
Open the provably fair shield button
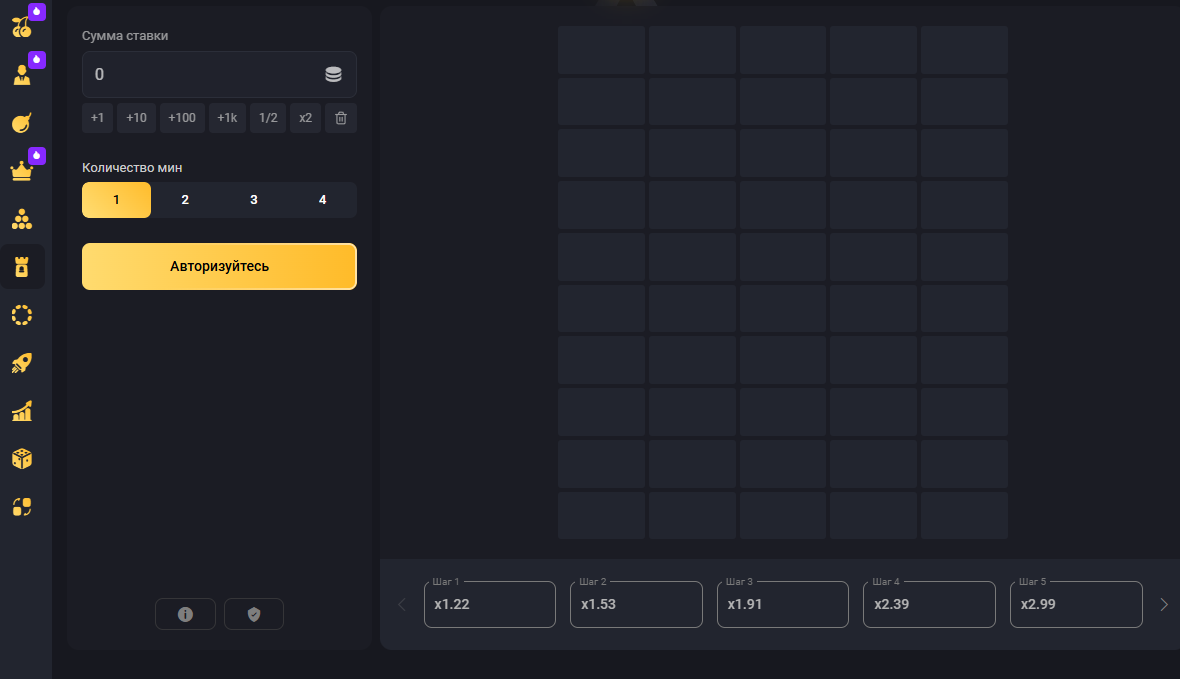tap(254, 613)
